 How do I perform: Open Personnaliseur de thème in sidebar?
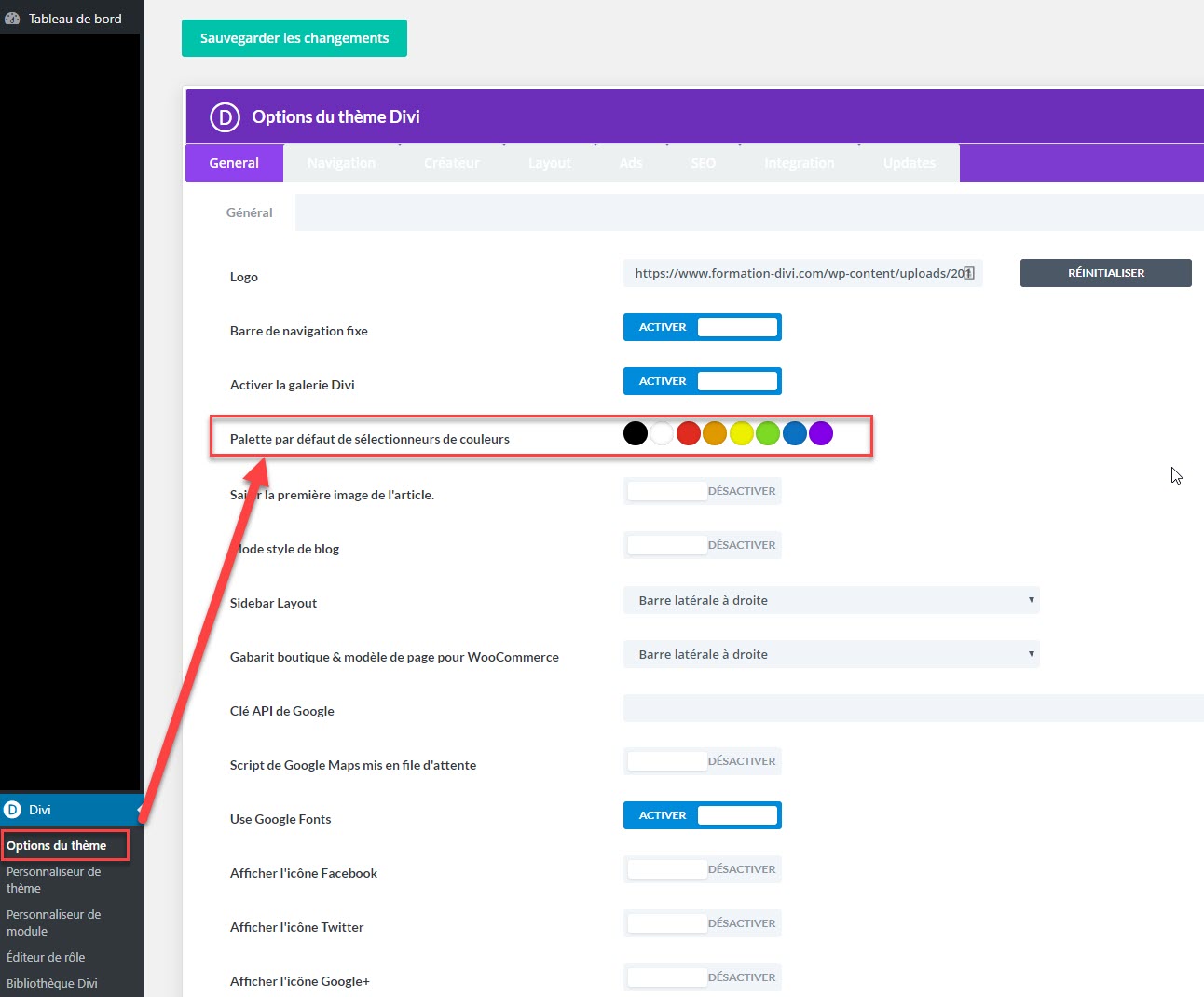point(53,880)
